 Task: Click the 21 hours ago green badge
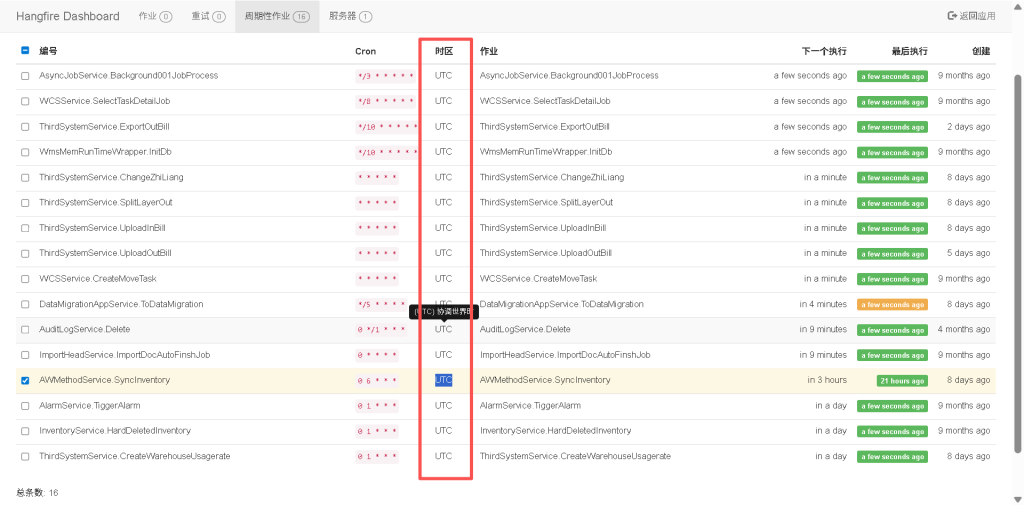(x=902, y=381)
